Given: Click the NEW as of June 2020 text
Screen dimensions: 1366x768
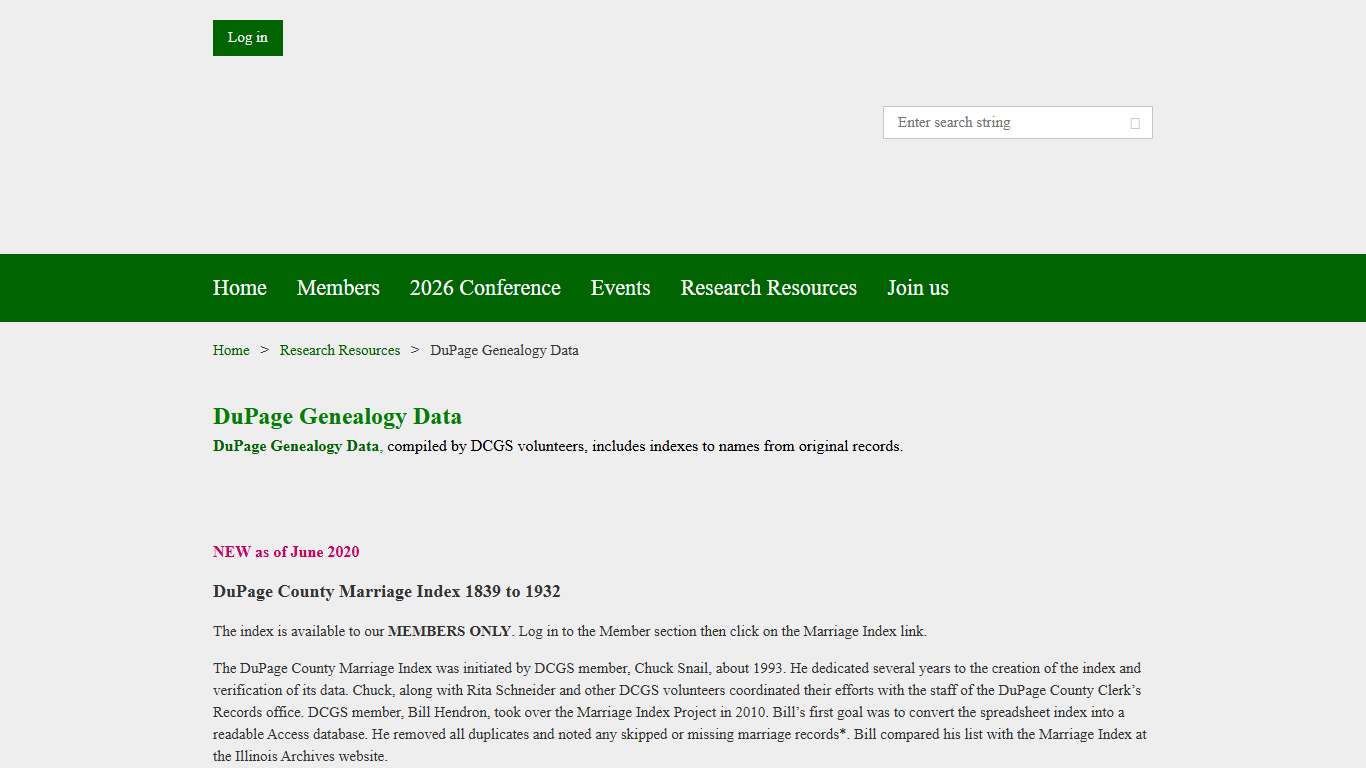Looking at the screenshot, I should pyautogui.click(x=286, y=552).
